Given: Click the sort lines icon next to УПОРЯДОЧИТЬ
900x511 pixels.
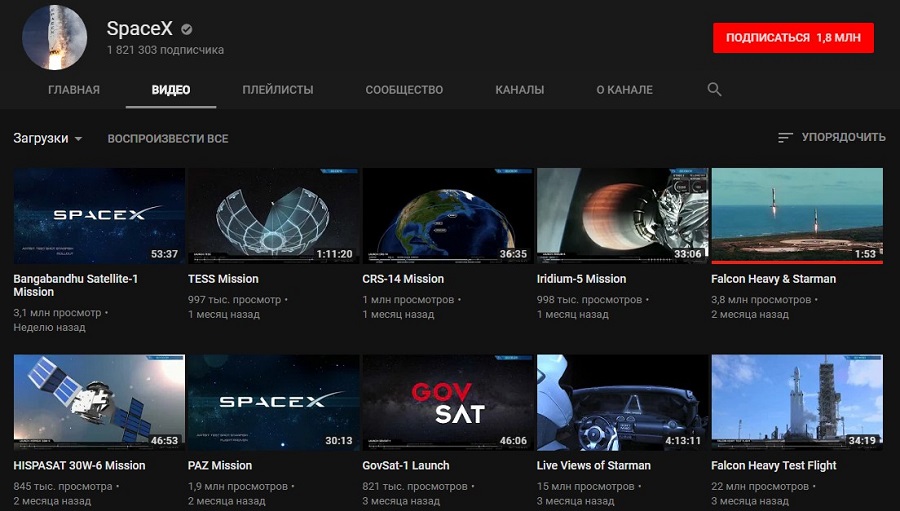Looking at the screenshot, I should [x=785, y=137].
